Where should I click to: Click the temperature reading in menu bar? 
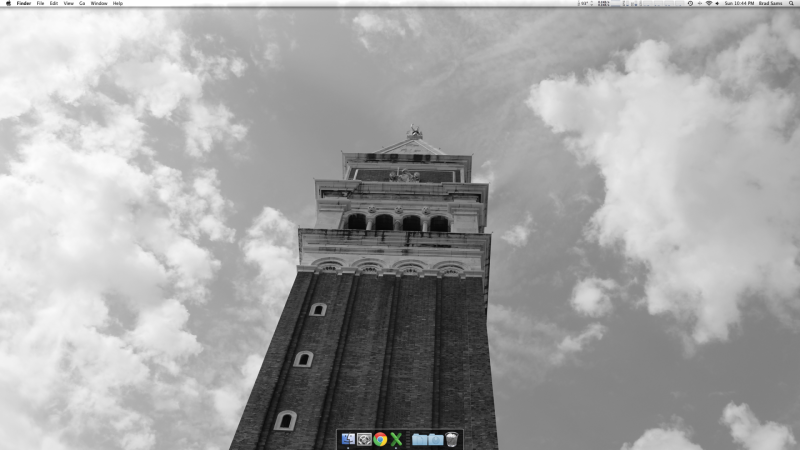pyautogui.click(x=585, y=3)
